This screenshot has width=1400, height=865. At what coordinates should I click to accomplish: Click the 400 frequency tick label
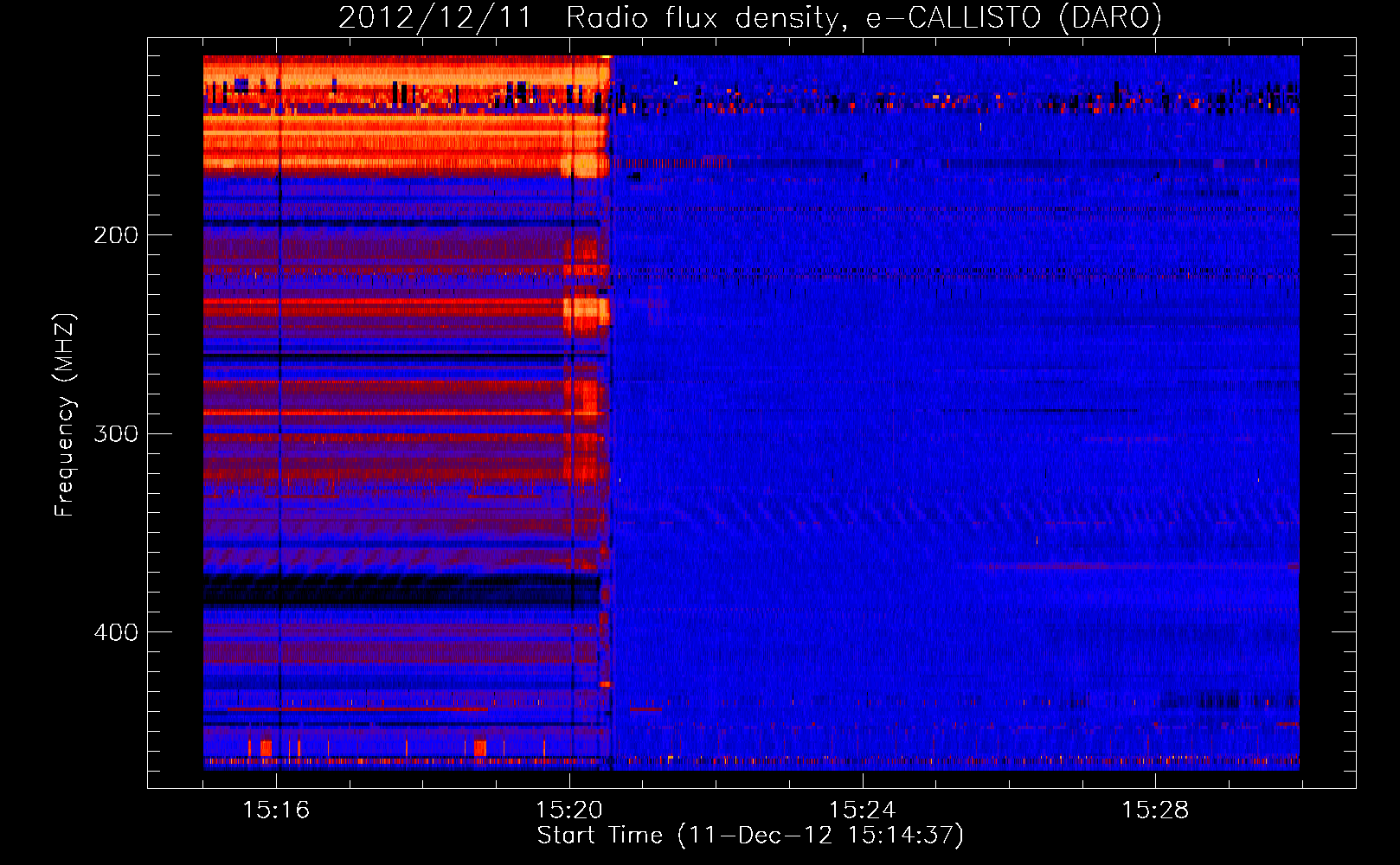[116, 632]
